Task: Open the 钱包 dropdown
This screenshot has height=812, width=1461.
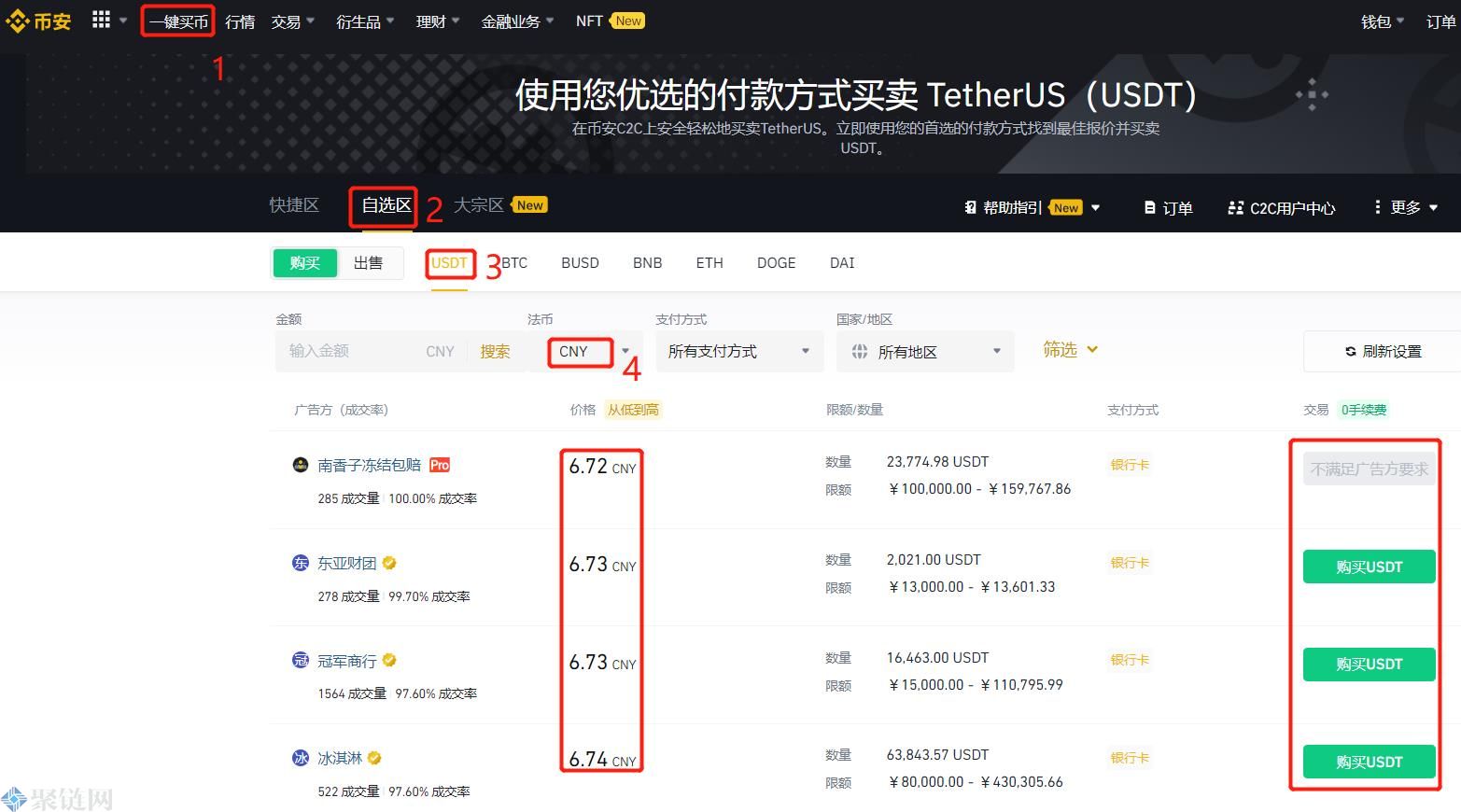Action: [1383, 21]
